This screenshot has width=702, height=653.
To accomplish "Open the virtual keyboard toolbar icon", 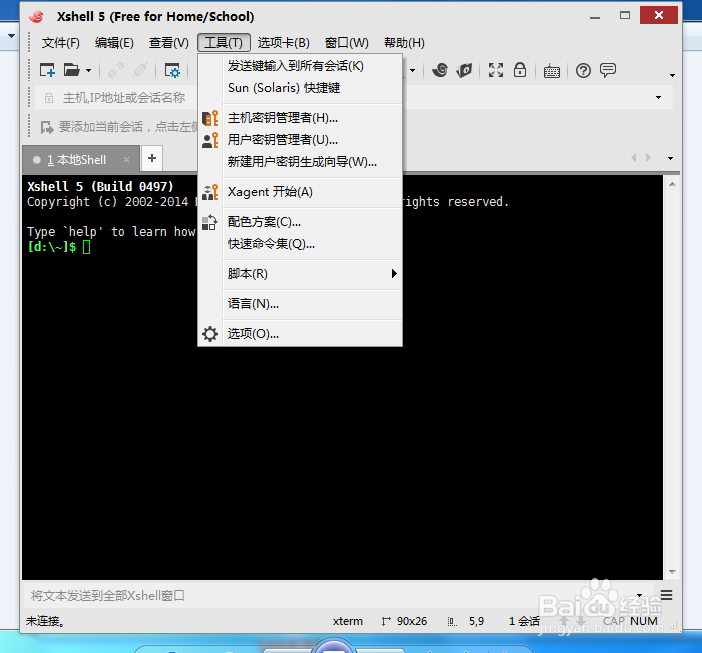I will coord(552,71).
